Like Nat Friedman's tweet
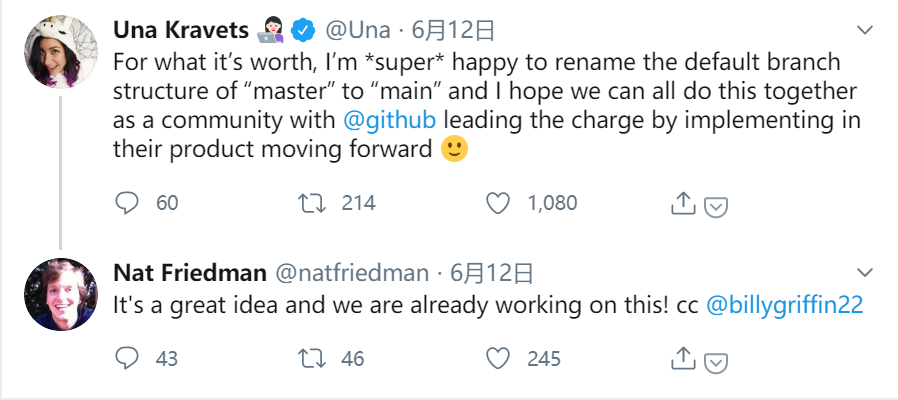Viewport: 898px width, 400px height. pyautogui.click(x=498, y=357)
